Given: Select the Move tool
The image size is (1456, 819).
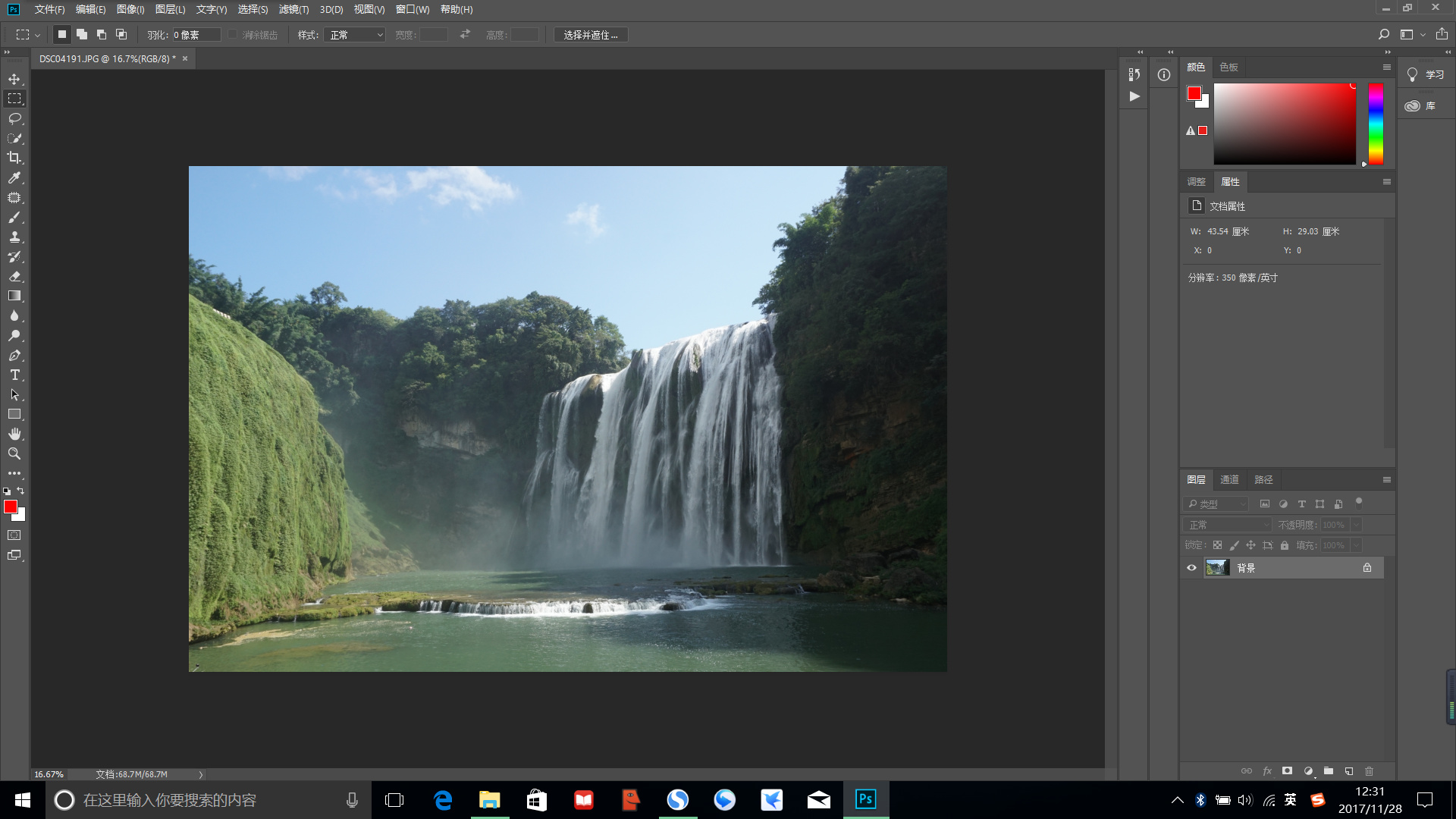Looking at the screenshot, I should pos(14,80).
